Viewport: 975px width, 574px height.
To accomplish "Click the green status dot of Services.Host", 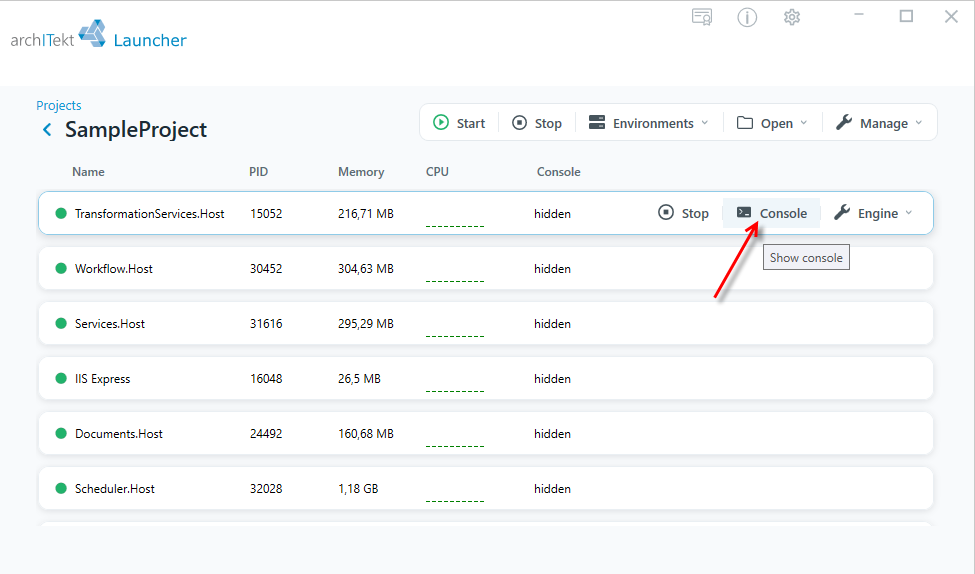I will [61, 323].
